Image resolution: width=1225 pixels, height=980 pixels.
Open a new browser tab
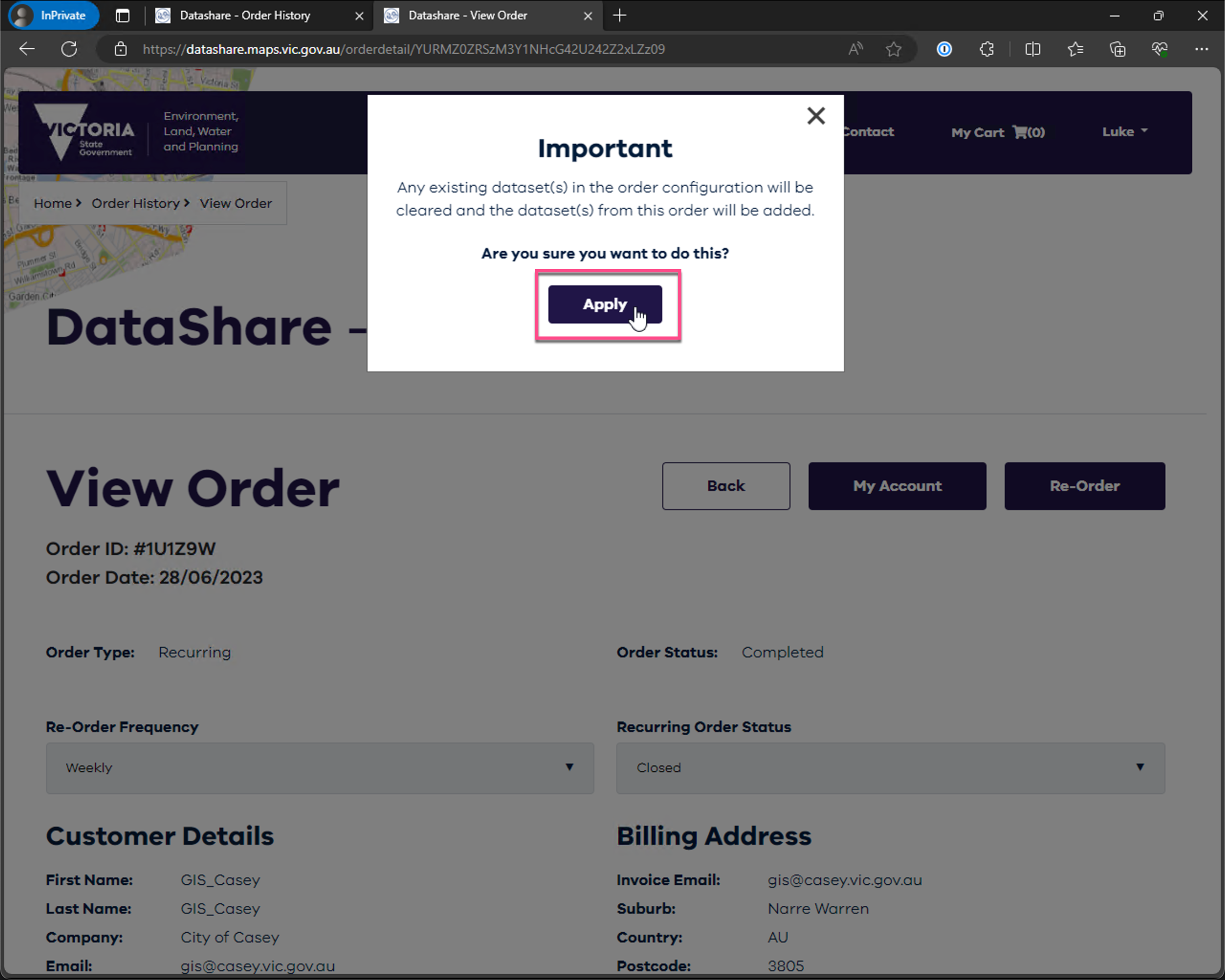[x=620, y=15]
